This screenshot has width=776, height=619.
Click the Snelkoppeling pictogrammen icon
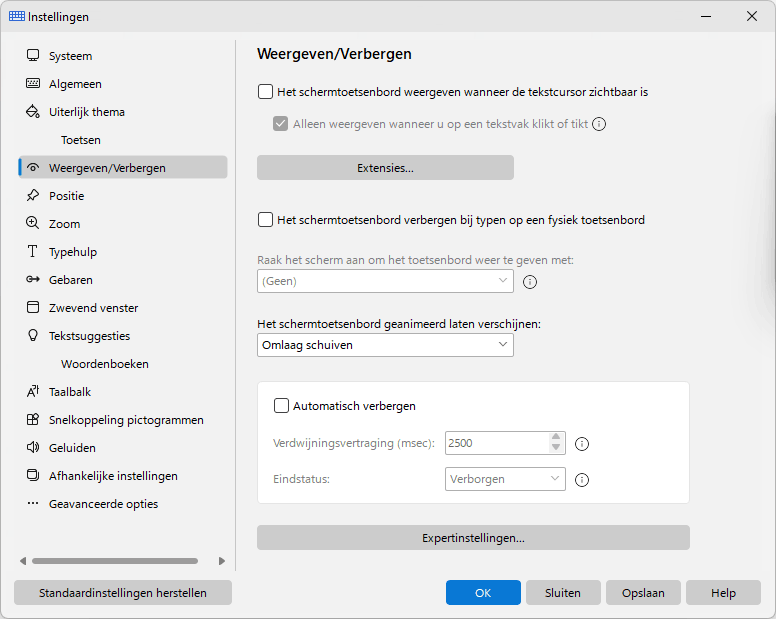pyautogui.click(x=33, y=420)
